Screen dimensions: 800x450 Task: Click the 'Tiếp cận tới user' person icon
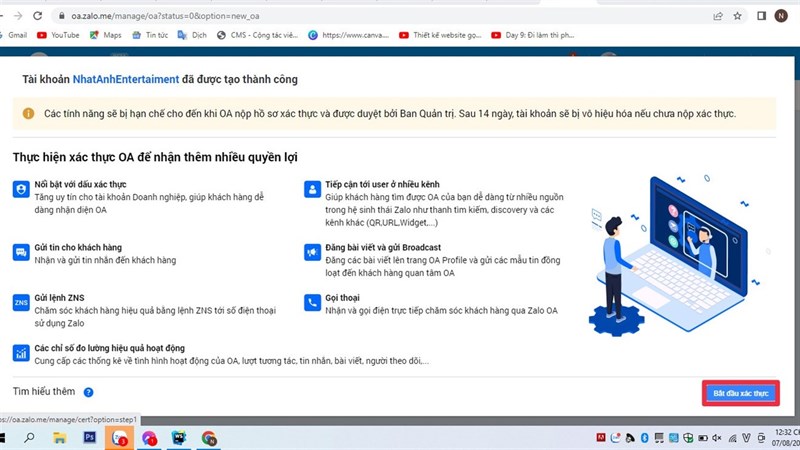[x=310, y=188]
